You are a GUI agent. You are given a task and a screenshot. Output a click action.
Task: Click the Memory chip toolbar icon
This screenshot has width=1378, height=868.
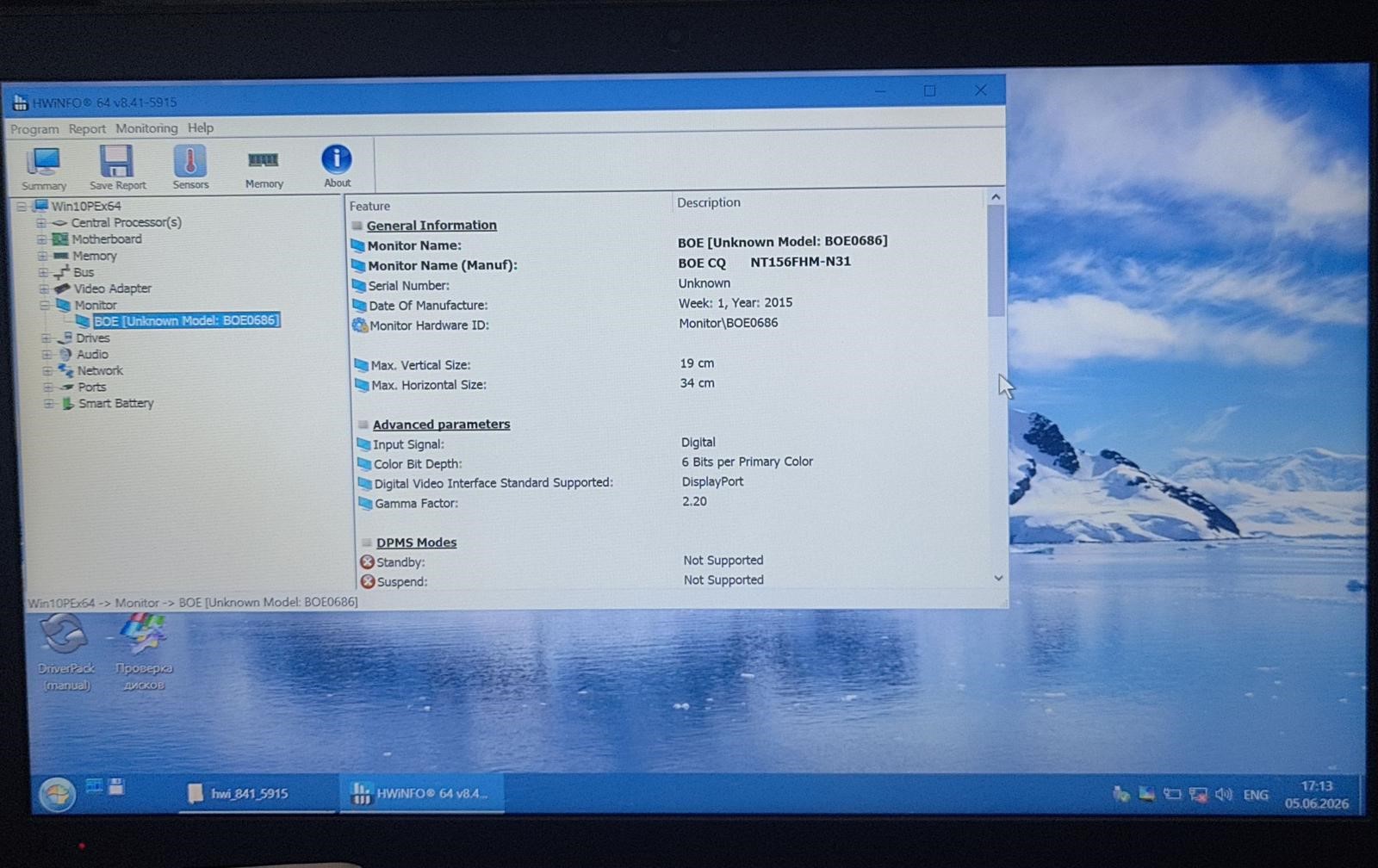pos(264,170)
